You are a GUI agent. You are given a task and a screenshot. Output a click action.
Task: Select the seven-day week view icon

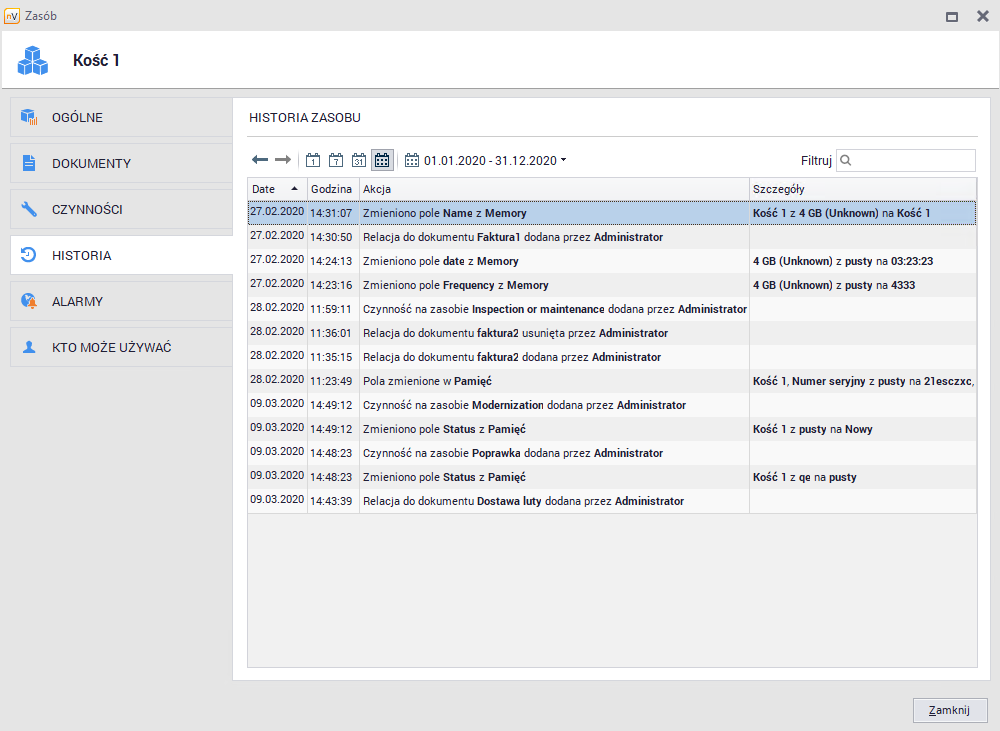[x=336, y=160]
